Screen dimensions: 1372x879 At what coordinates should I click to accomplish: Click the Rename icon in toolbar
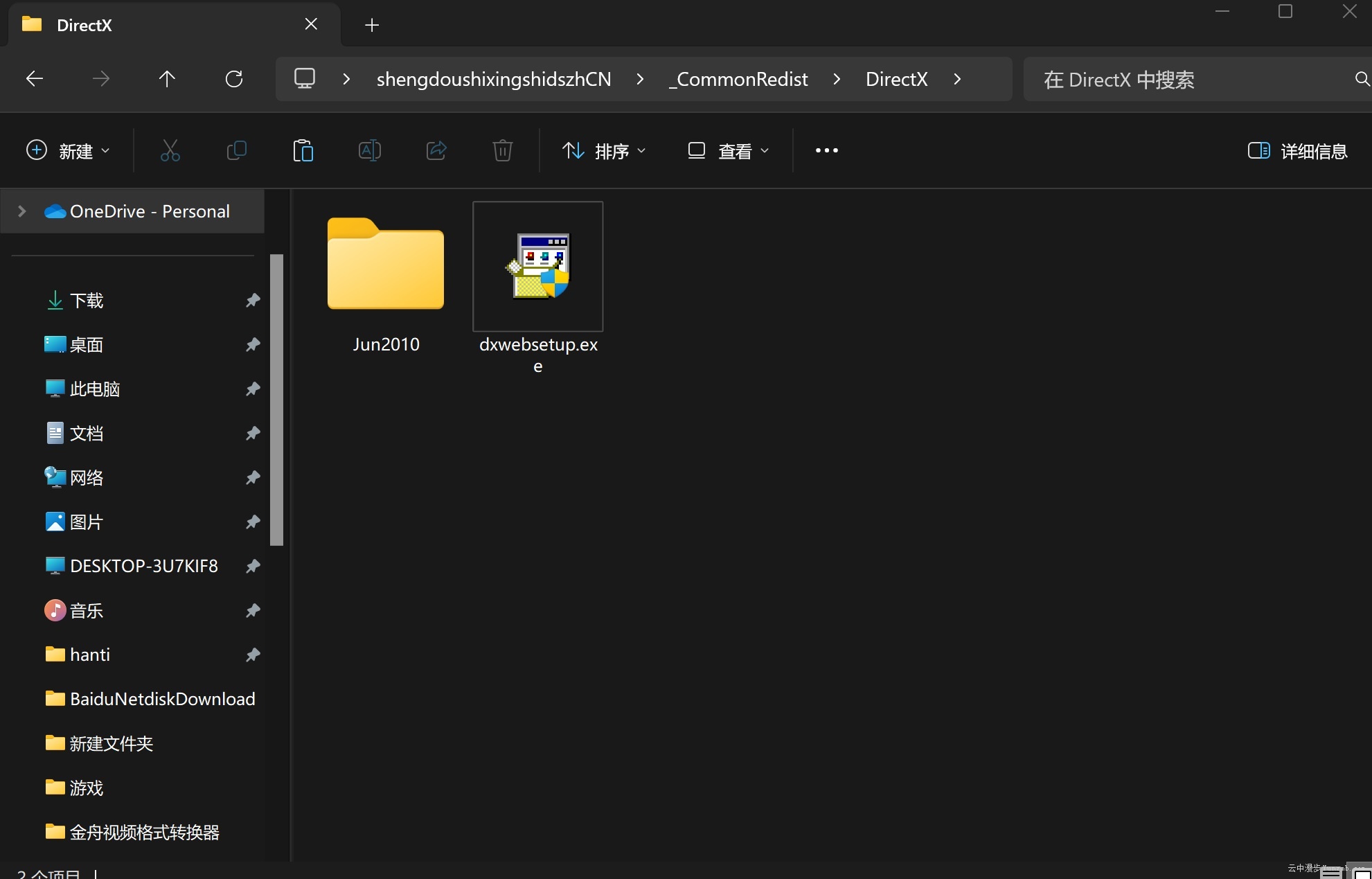(x=370, y=150)
